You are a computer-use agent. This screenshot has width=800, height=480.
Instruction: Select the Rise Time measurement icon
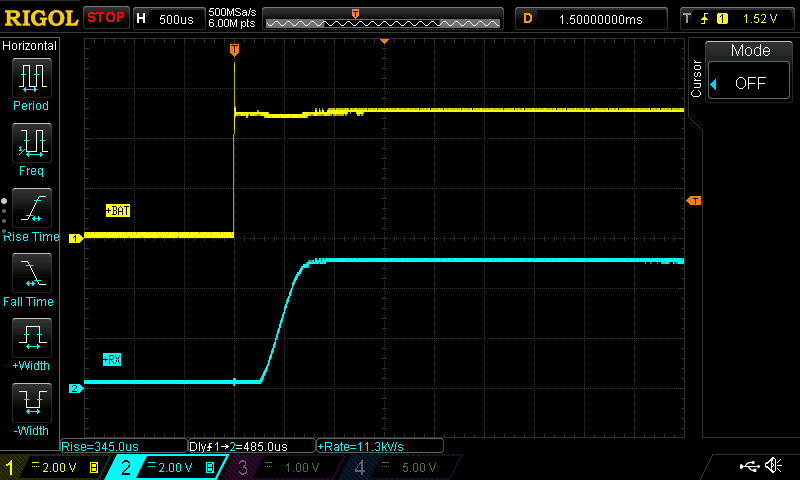(x=32, y=208)
